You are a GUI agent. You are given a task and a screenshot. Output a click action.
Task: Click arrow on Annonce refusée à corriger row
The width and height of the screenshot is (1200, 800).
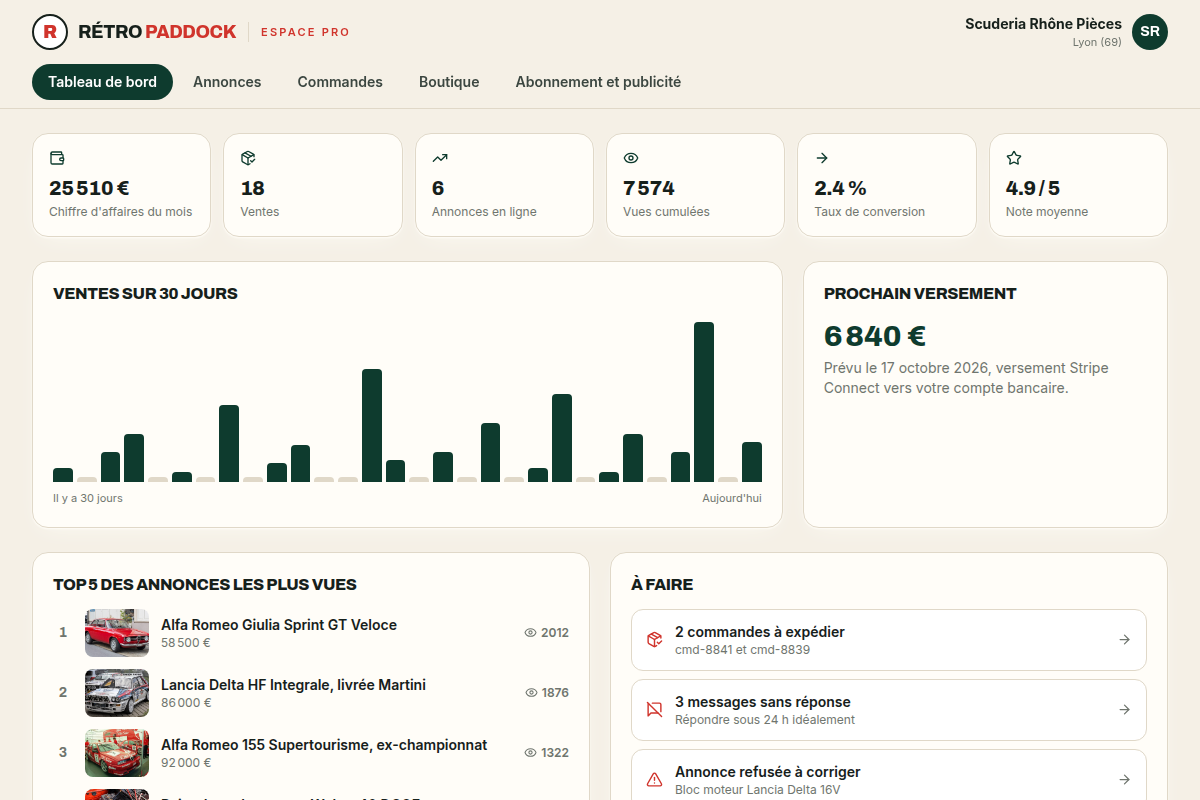click(1124, 780)
